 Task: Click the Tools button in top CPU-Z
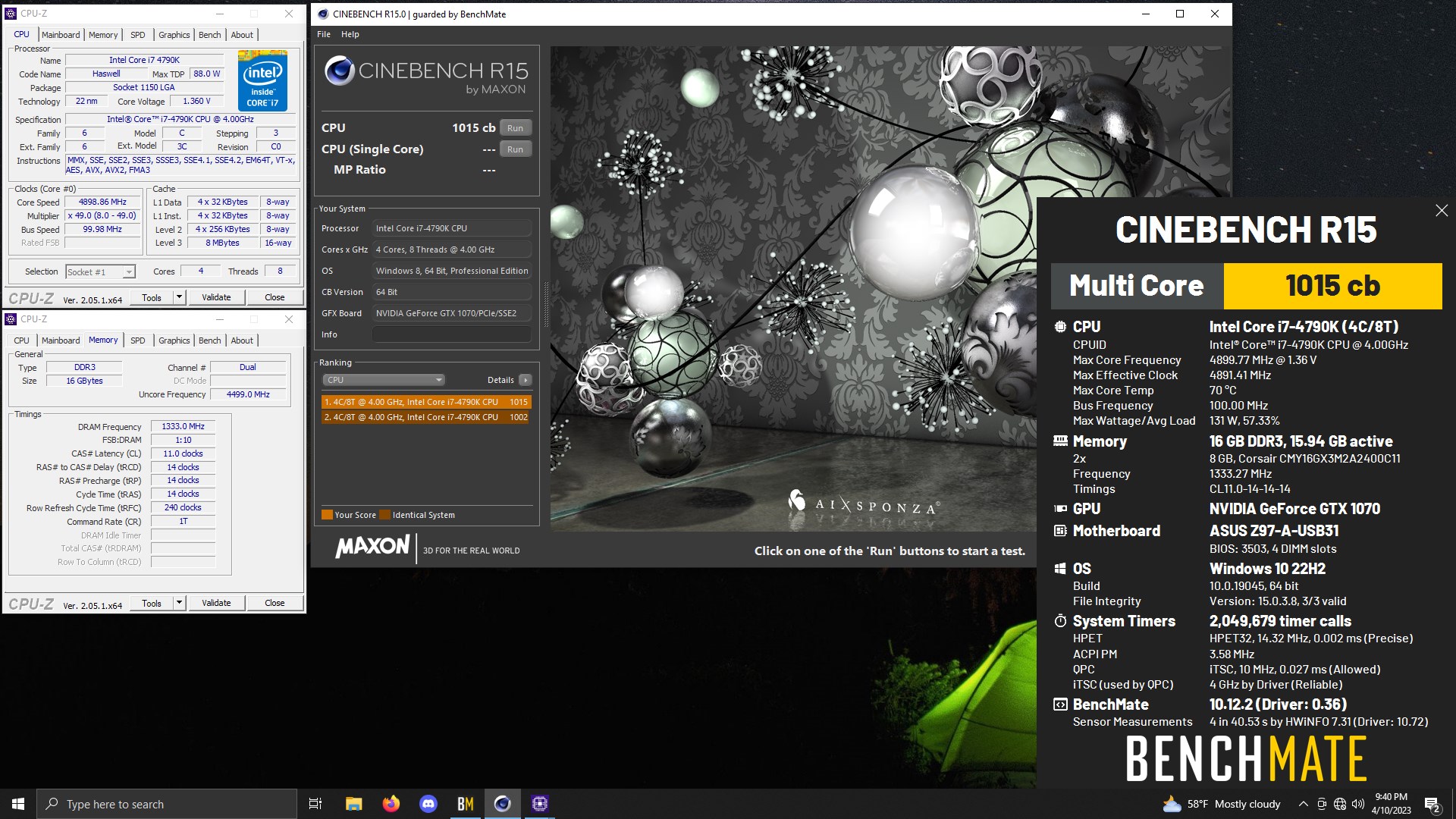point(152,297)
